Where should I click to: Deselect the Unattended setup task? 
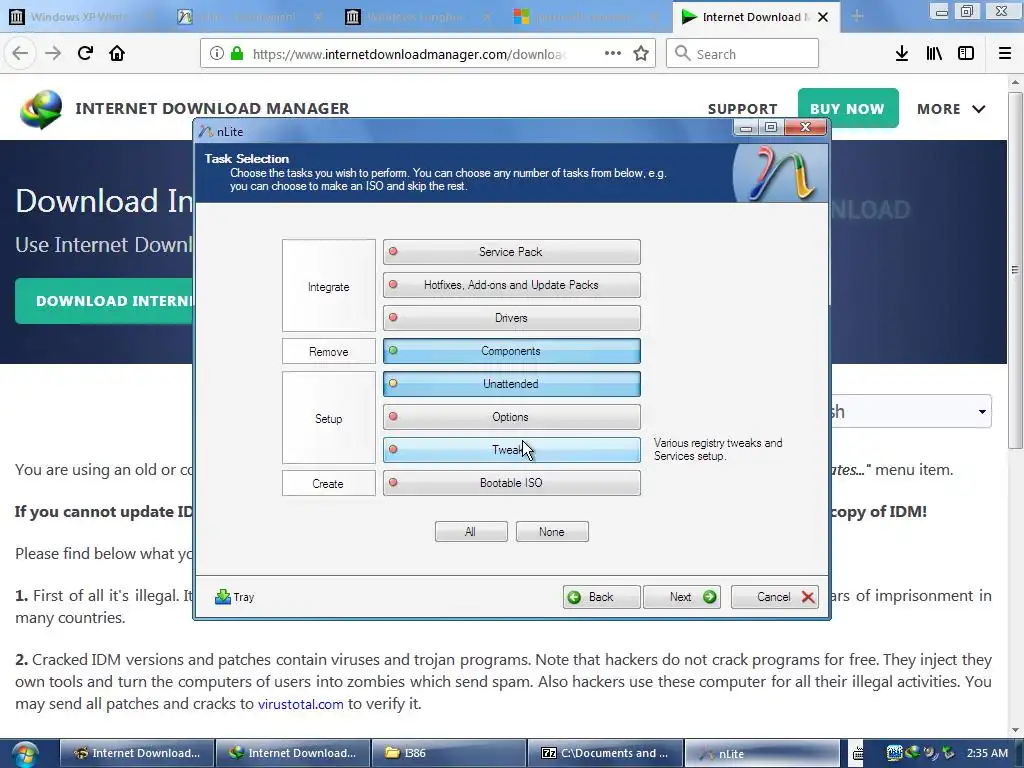click(x=511, y=384)
